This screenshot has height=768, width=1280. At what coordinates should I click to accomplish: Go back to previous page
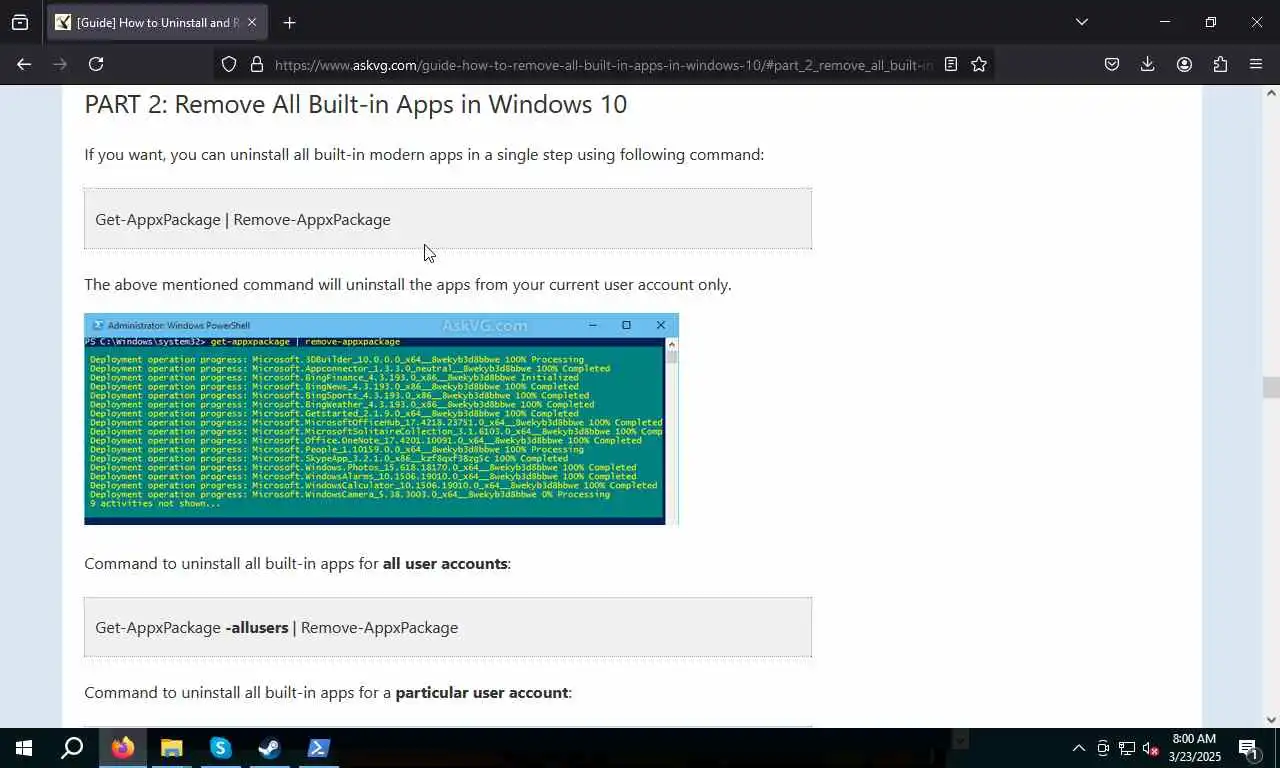24,64
